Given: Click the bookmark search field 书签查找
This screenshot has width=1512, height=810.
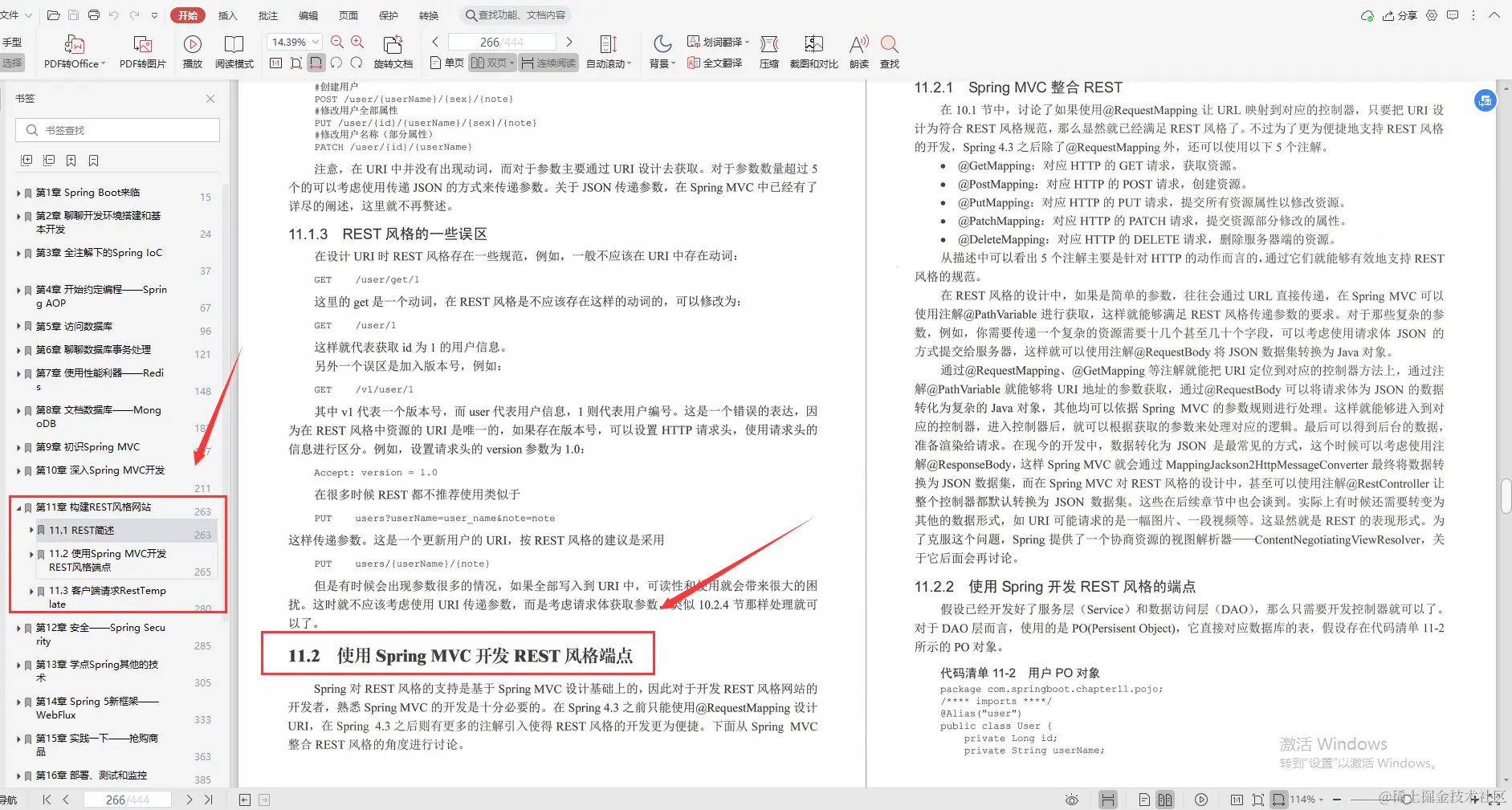Looking at the screenshot, I should tap(117, 129).
